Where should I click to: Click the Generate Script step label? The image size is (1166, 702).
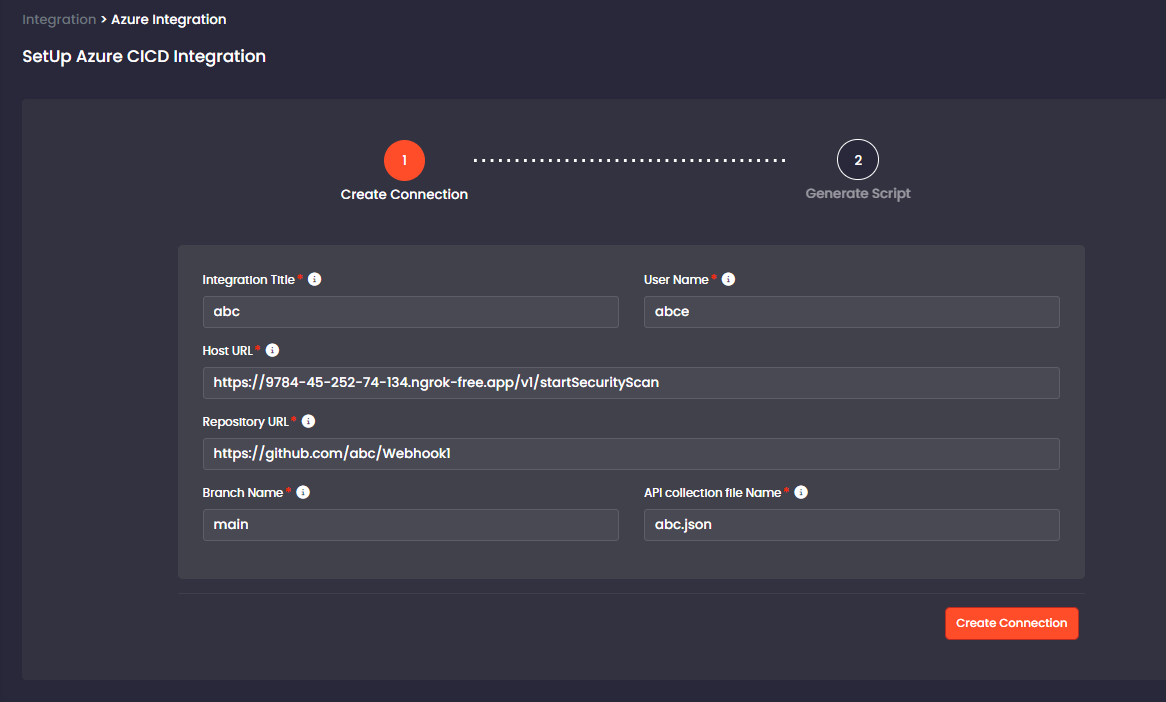(x=857, y=193)
